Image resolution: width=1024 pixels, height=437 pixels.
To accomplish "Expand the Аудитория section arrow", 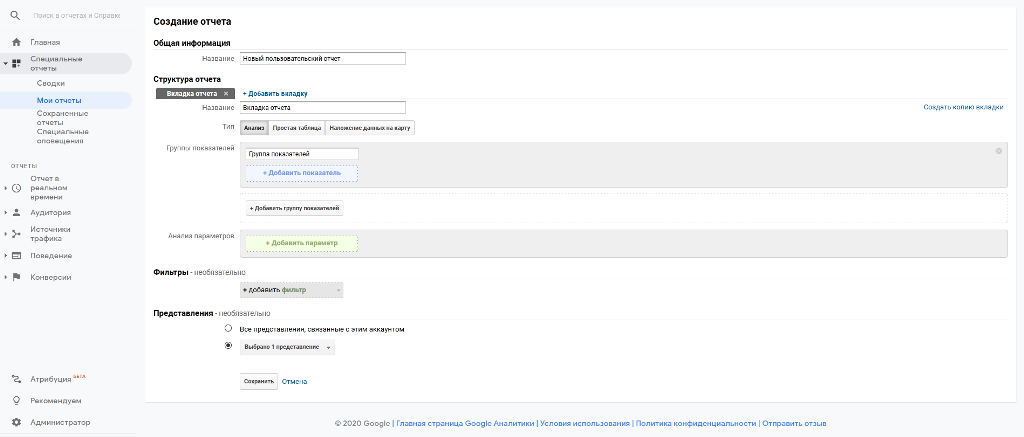I will coord(5,212).
